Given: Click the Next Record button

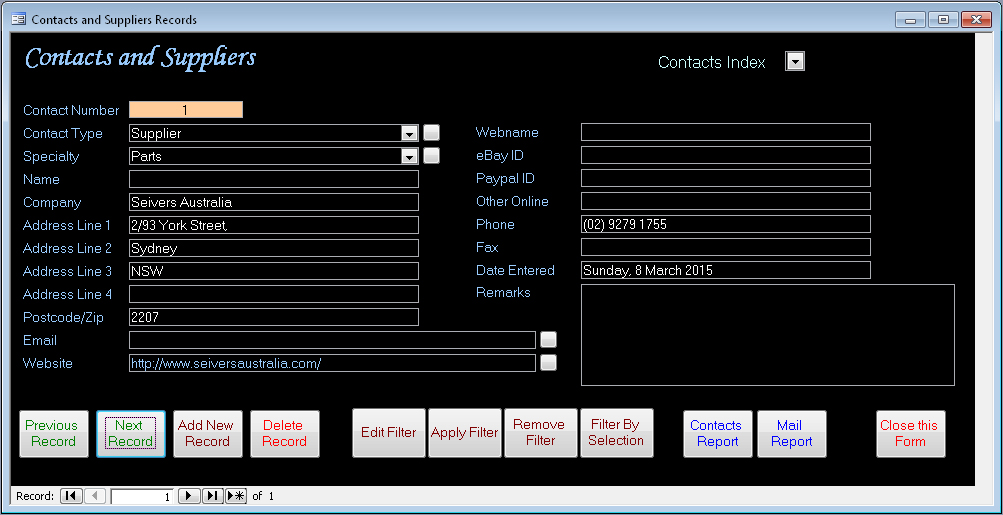Looking at the screenshot, I should pos(130,434).
